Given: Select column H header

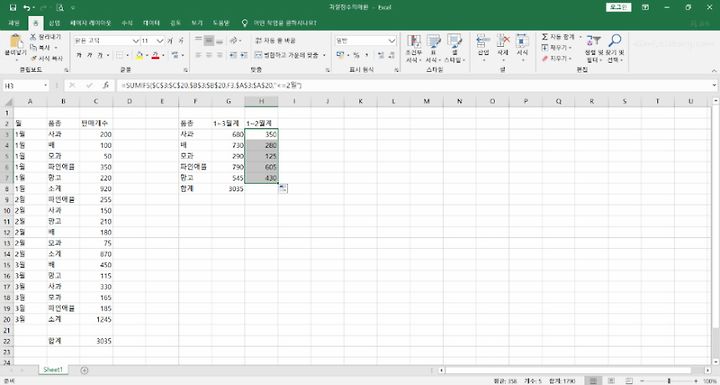Looking at the screenshot, I should pos(261,101).
